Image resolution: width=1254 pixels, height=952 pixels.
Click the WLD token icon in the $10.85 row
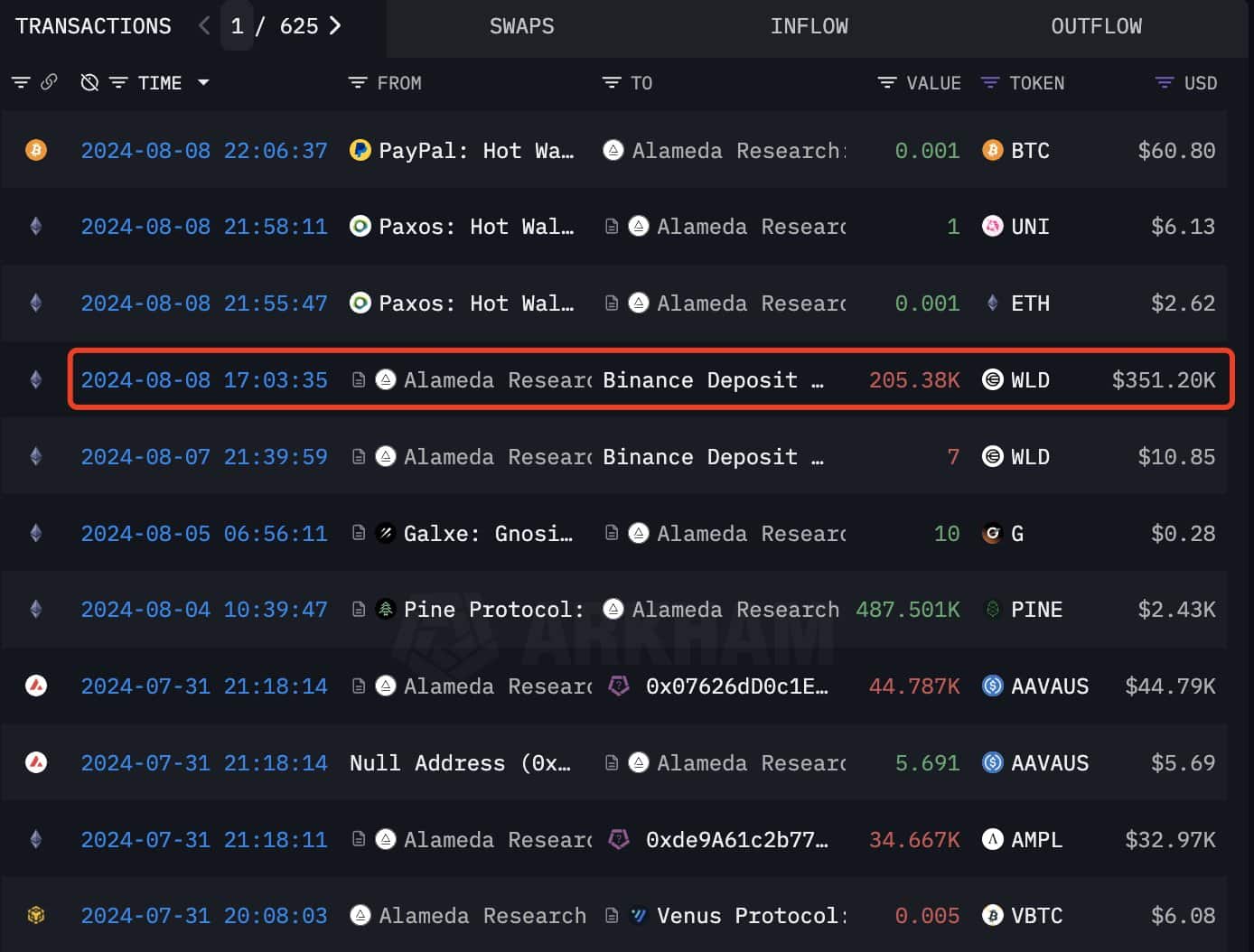(x=992, y=456)
